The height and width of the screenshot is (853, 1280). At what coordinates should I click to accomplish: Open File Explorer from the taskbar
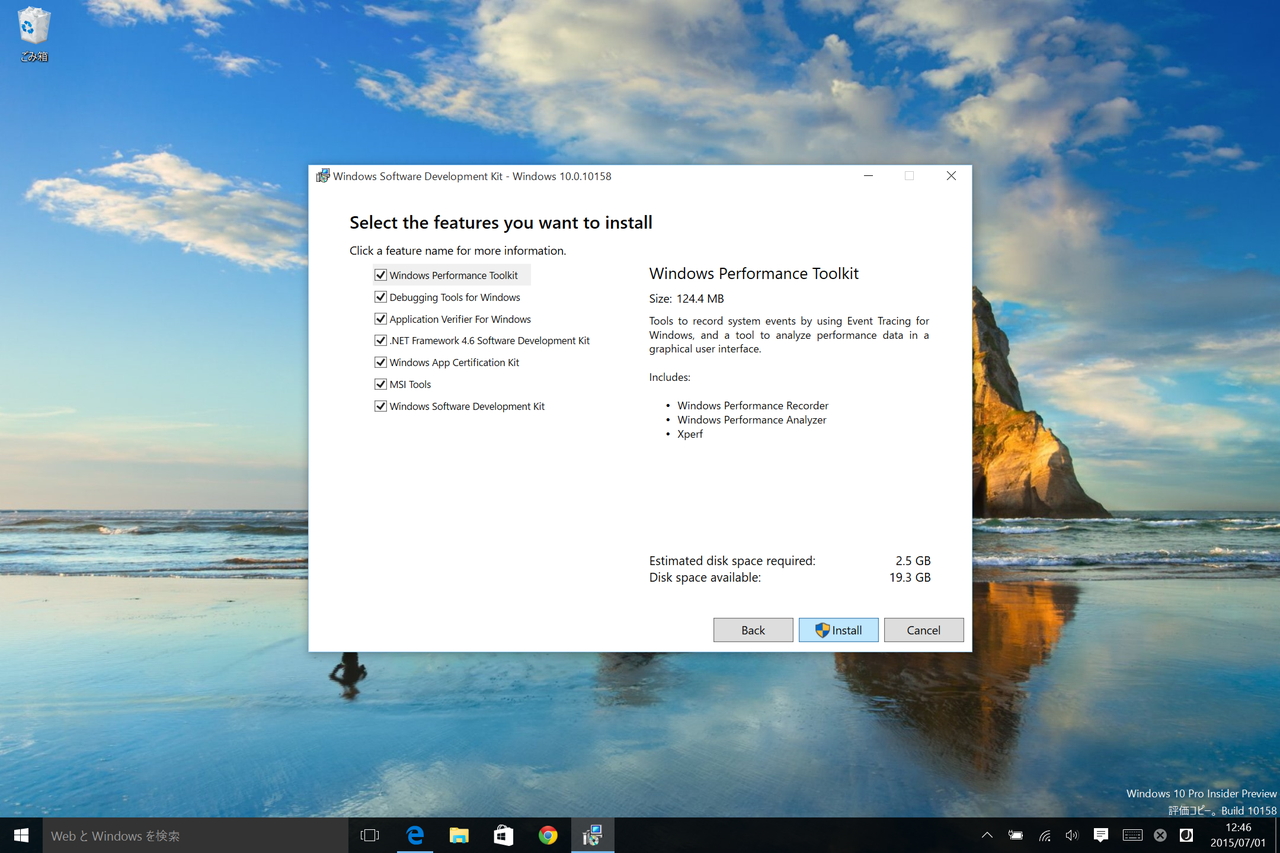tap(459, 835)
